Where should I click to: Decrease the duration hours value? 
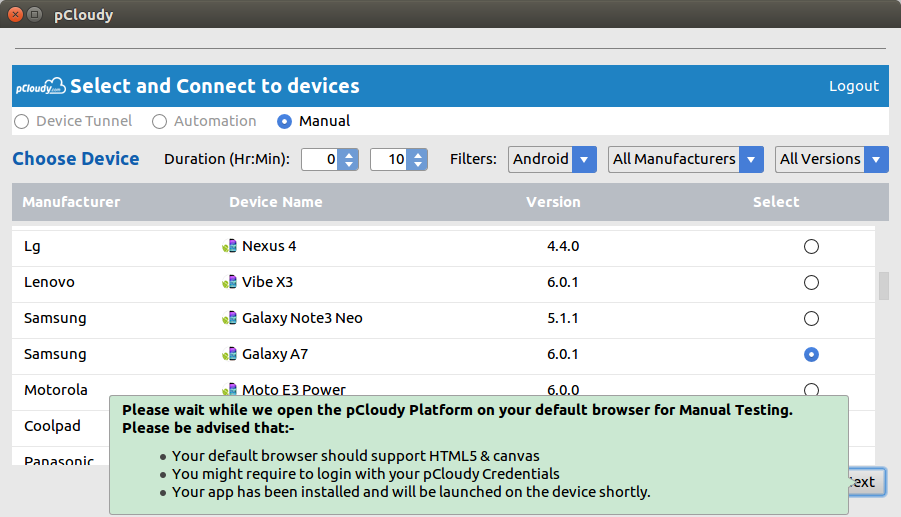click(349, 165)
